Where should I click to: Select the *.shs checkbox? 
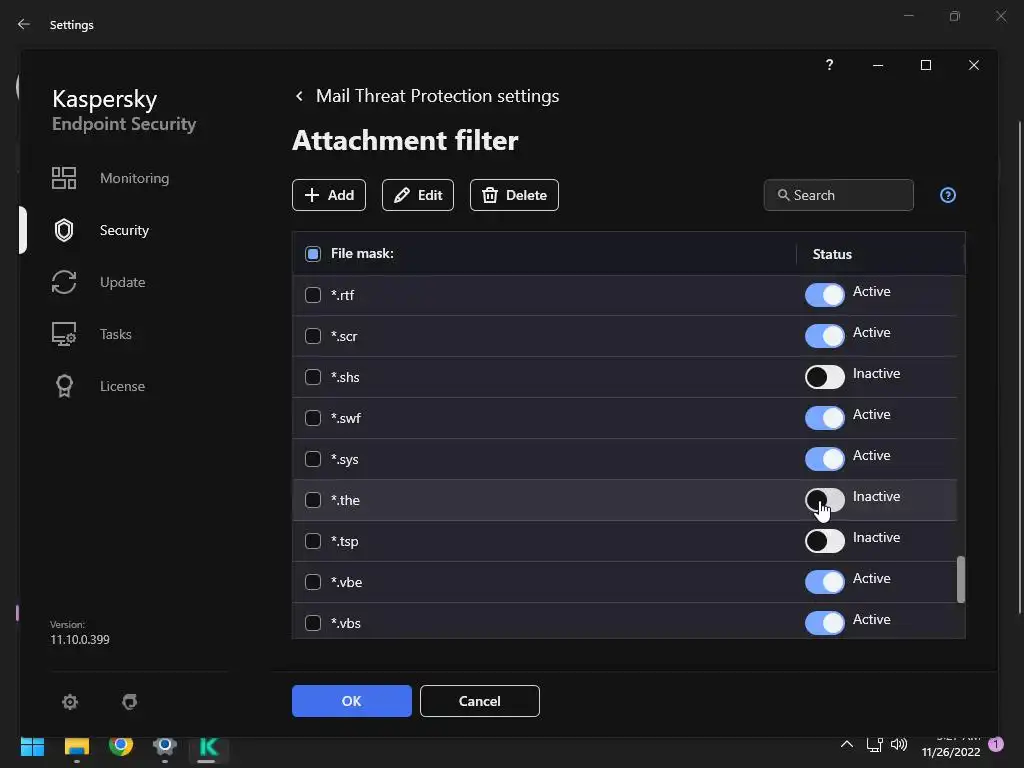click(313, 377)
